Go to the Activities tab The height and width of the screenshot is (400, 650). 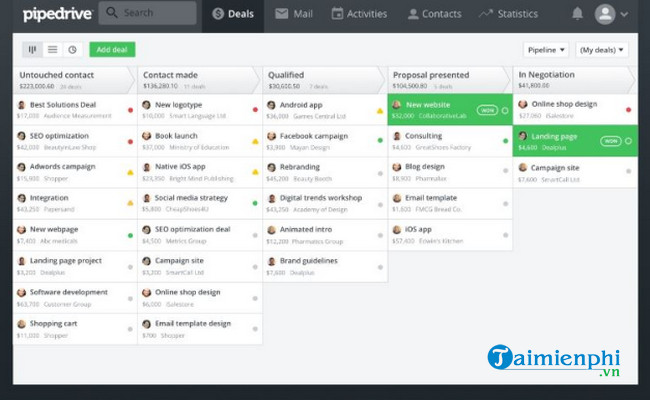[359, 14]
